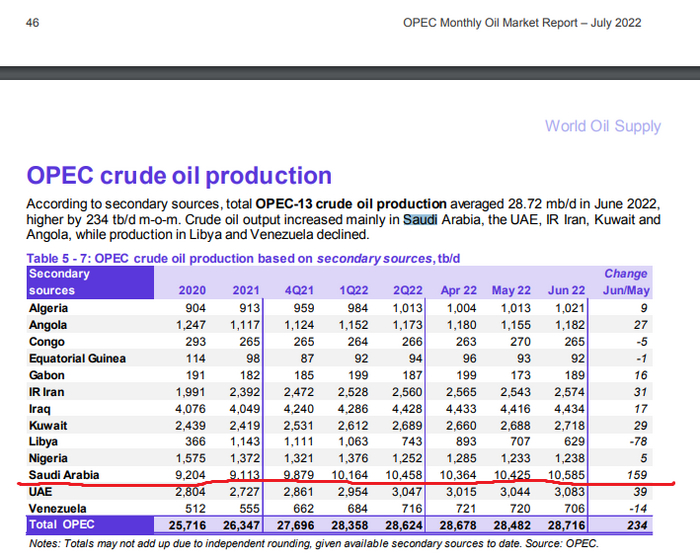Click Saudi Arabia's 1Q22 value 10,164
700x560 pixels.
click(x=350, y=475)
